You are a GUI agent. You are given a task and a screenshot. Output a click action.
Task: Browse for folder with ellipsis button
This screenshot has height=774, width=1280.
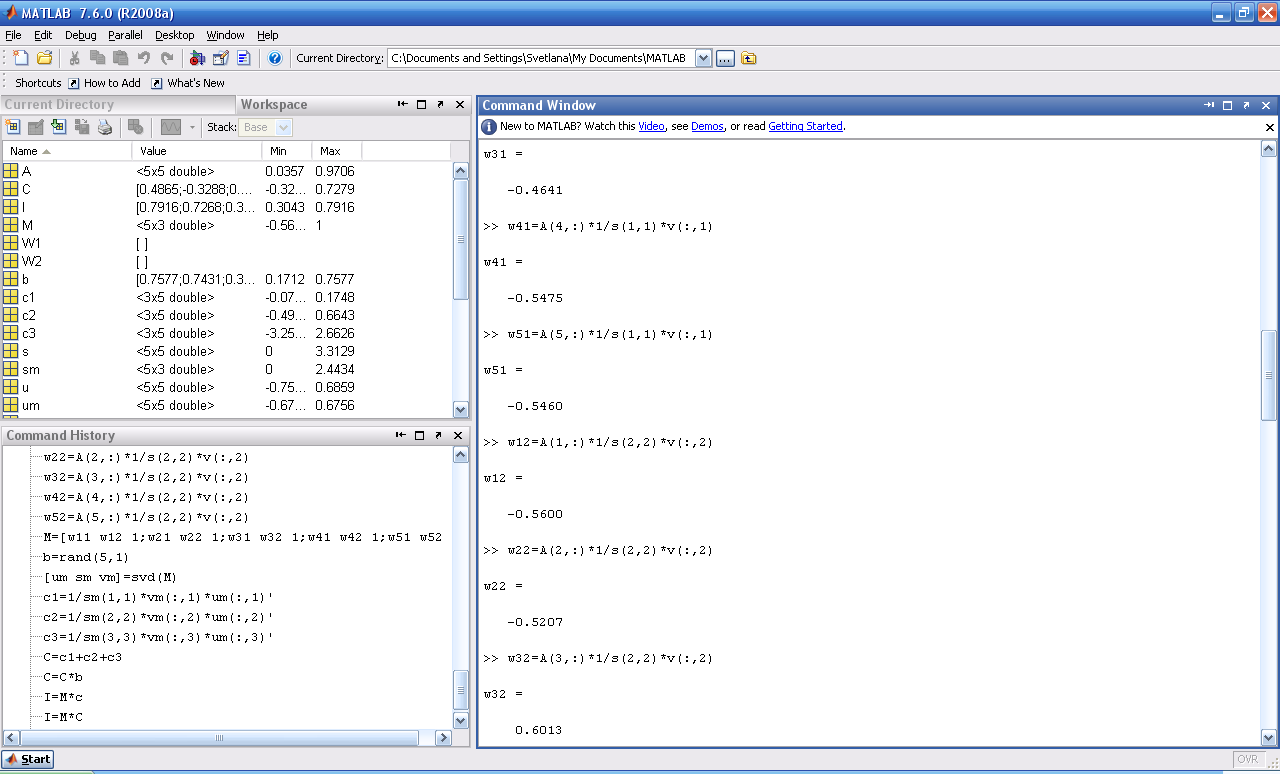(725, 58)
